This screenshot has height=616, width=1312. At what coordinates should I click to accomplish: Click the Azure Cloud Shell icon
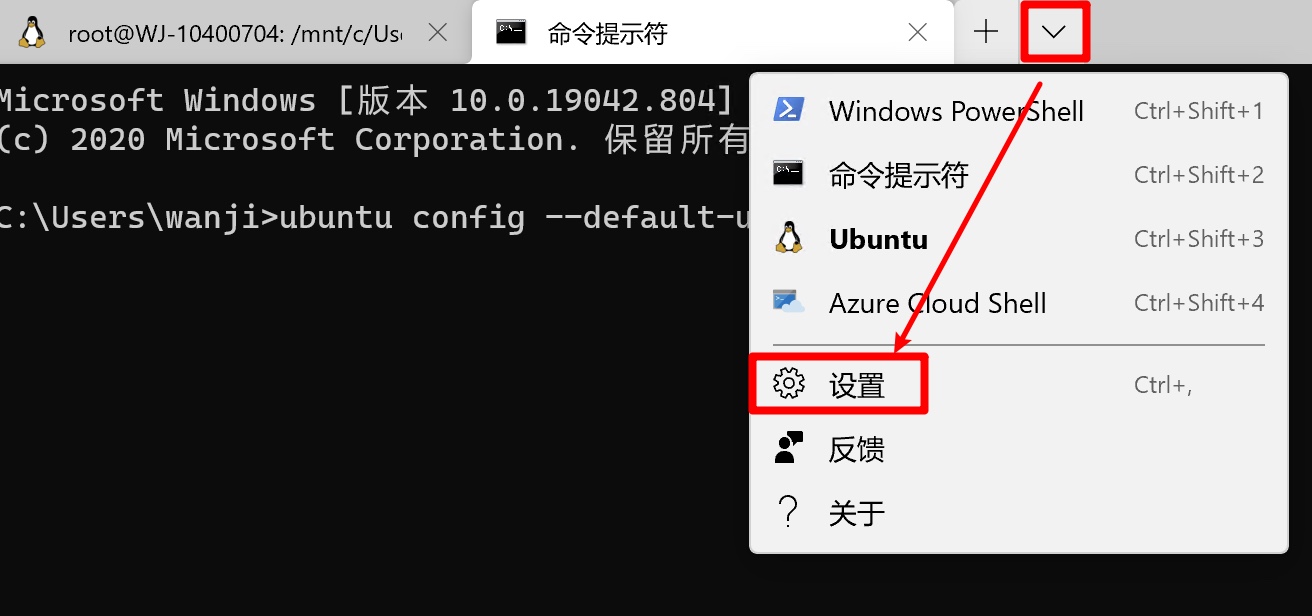pyautogui.click(x=789, y=302)
